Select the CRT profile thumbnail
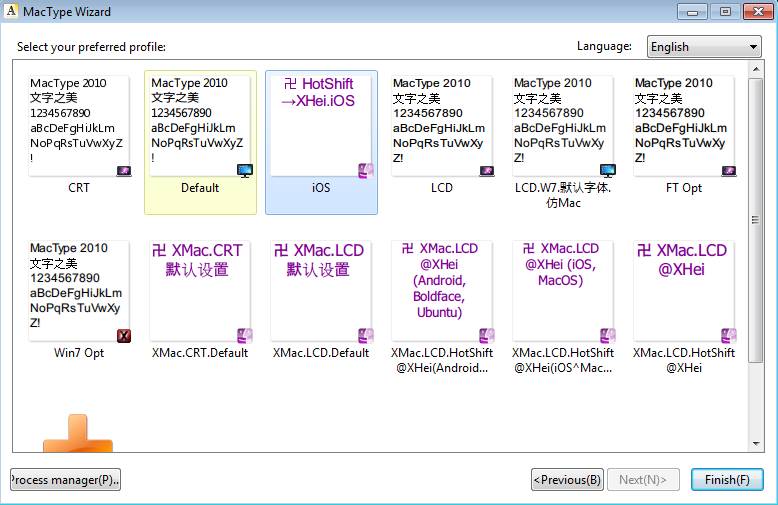This screenshot has height=505, width=778. click(79, 126)
